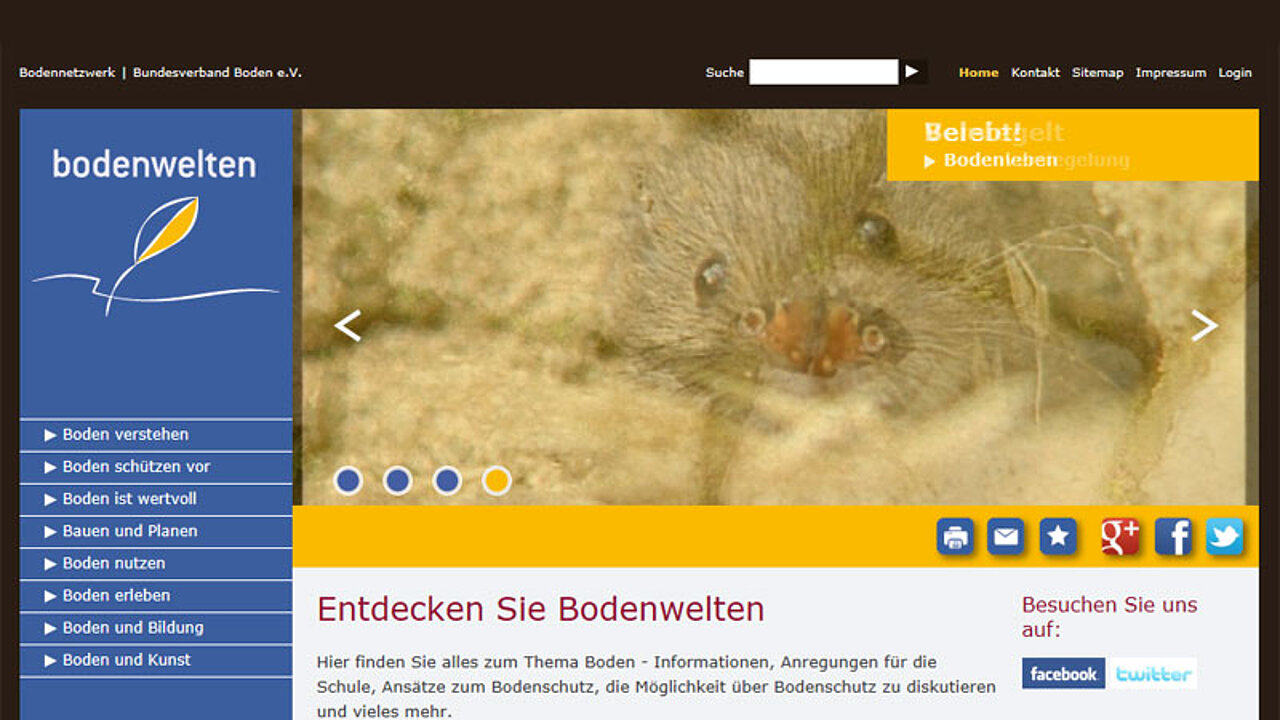1280x720 pixels.
Task: Expand Boden erleben menu entry
Action: 156,595
